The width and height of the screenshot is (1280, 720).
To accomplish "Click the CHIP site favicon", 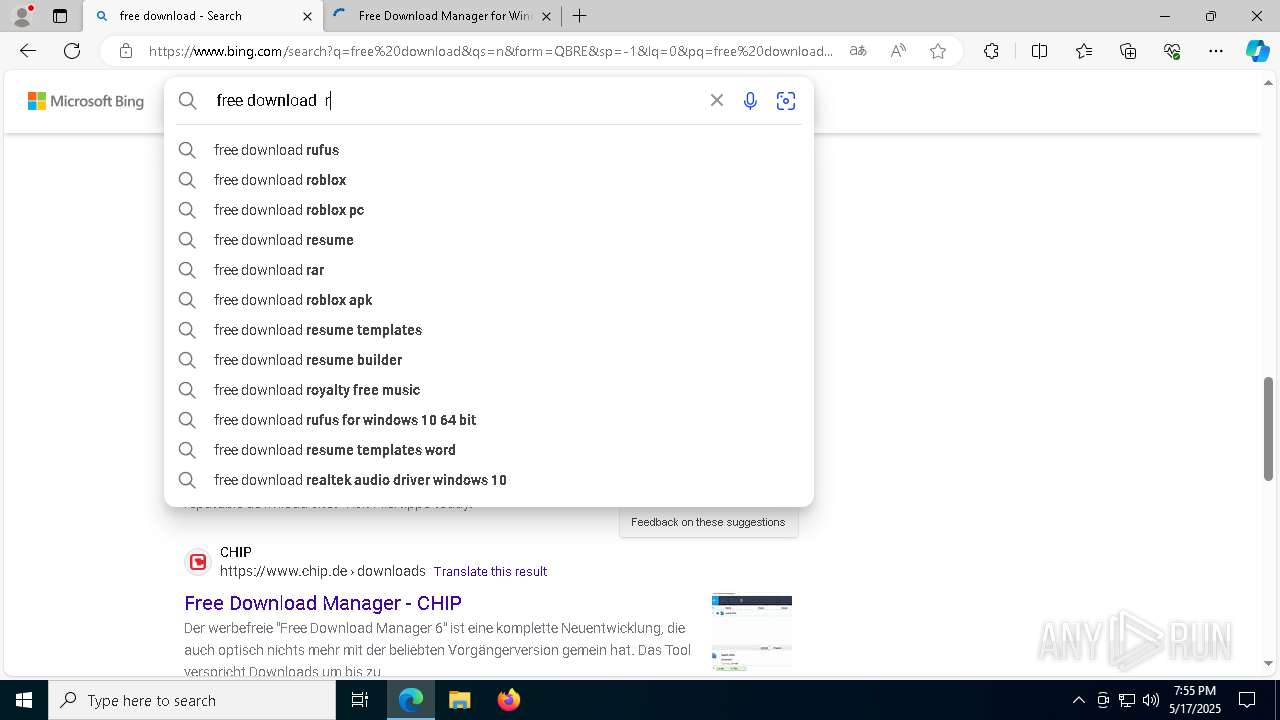I will coord(198,562).
